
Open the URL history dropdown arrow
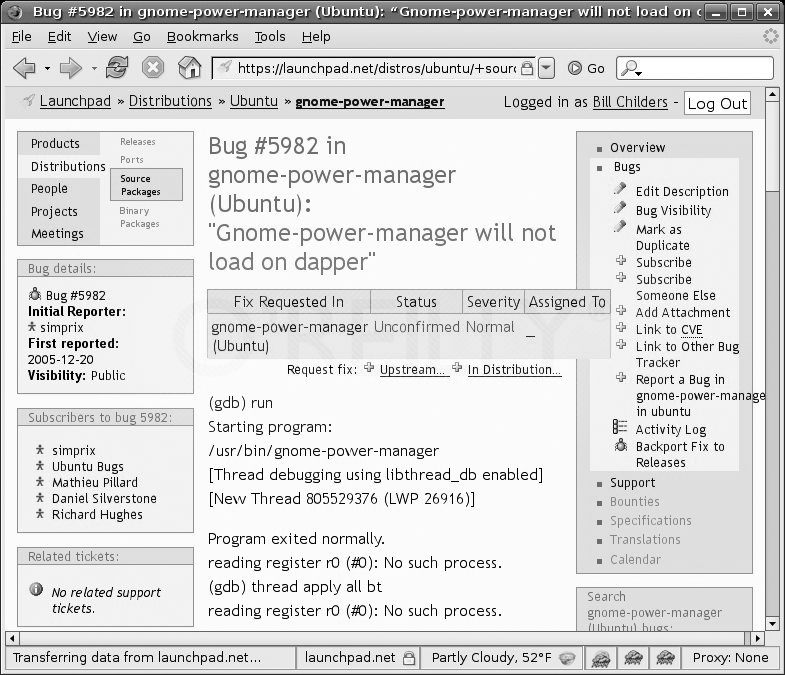(546, 68)
